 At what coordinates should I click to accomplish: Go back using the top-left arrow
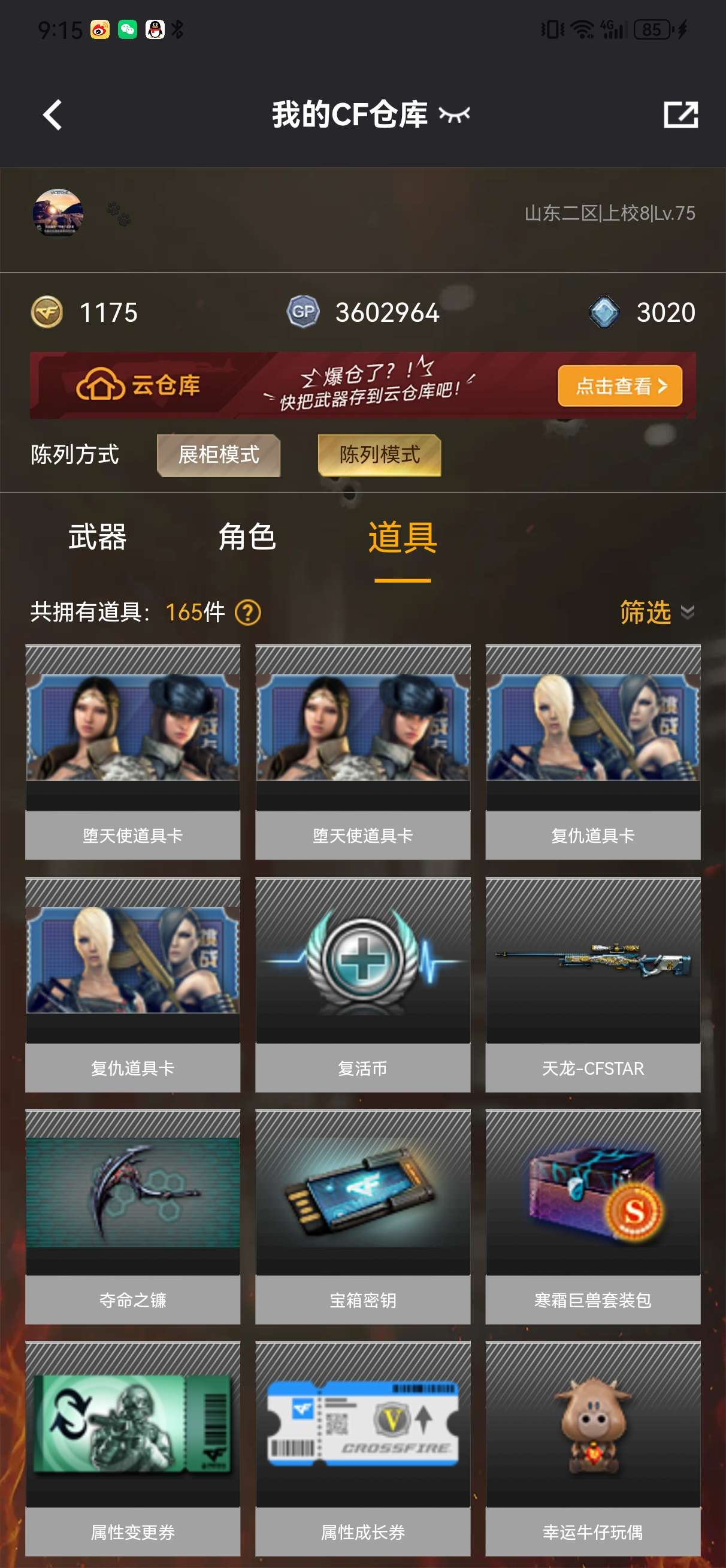pyautogui.click(x=52, y=114)
